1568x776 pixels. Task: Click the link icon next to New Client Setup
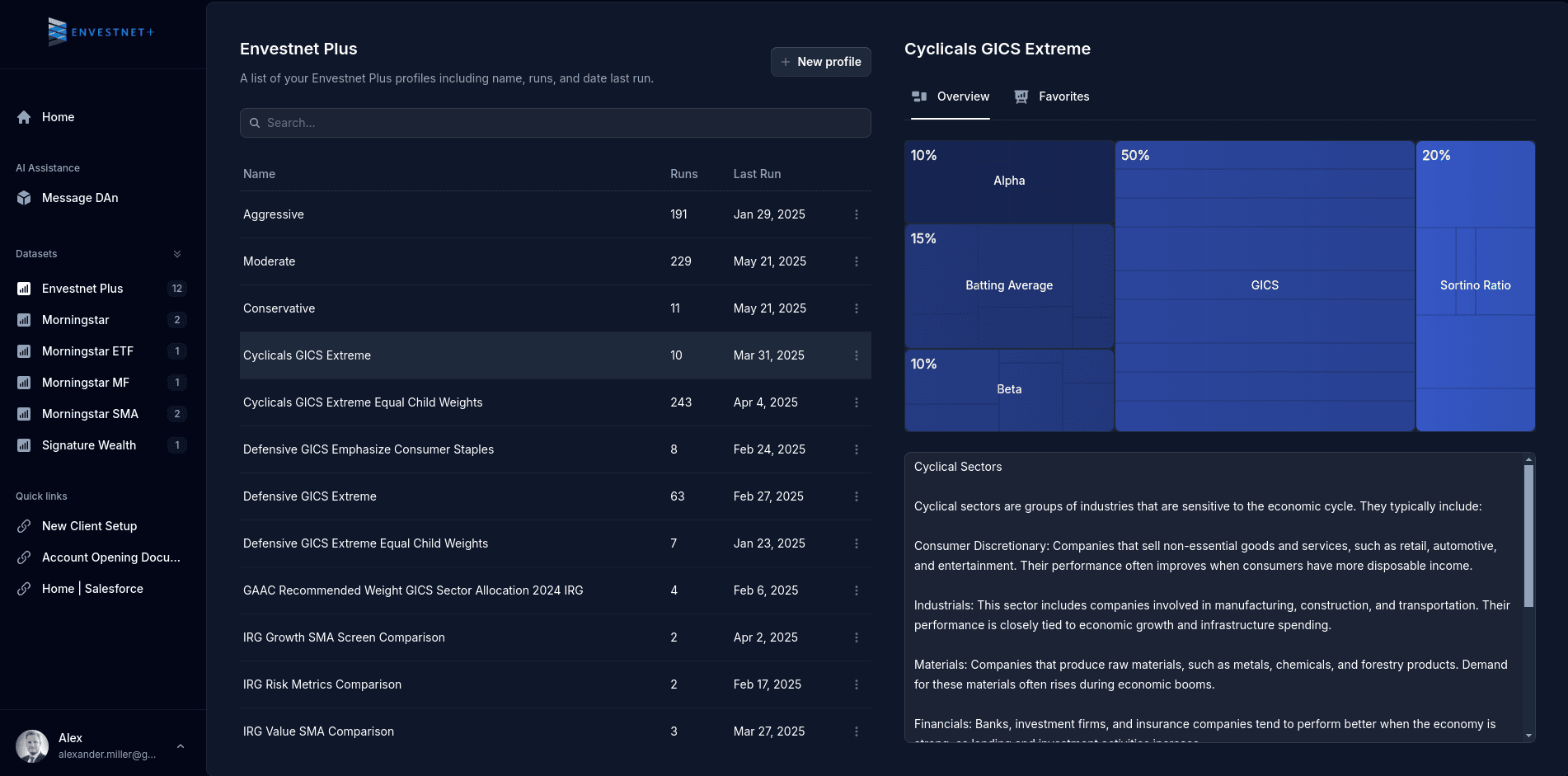[23, 526]
